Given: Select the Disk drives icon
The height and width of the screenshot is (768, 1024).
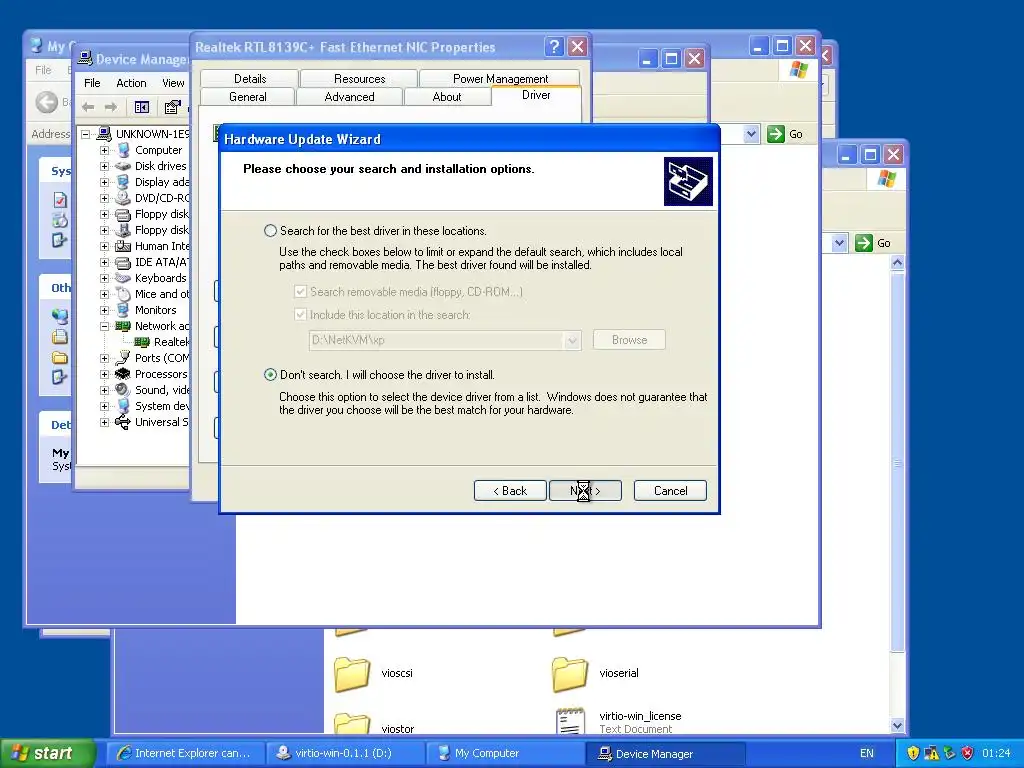Looking at the screenshot, I should pos(123,166).
